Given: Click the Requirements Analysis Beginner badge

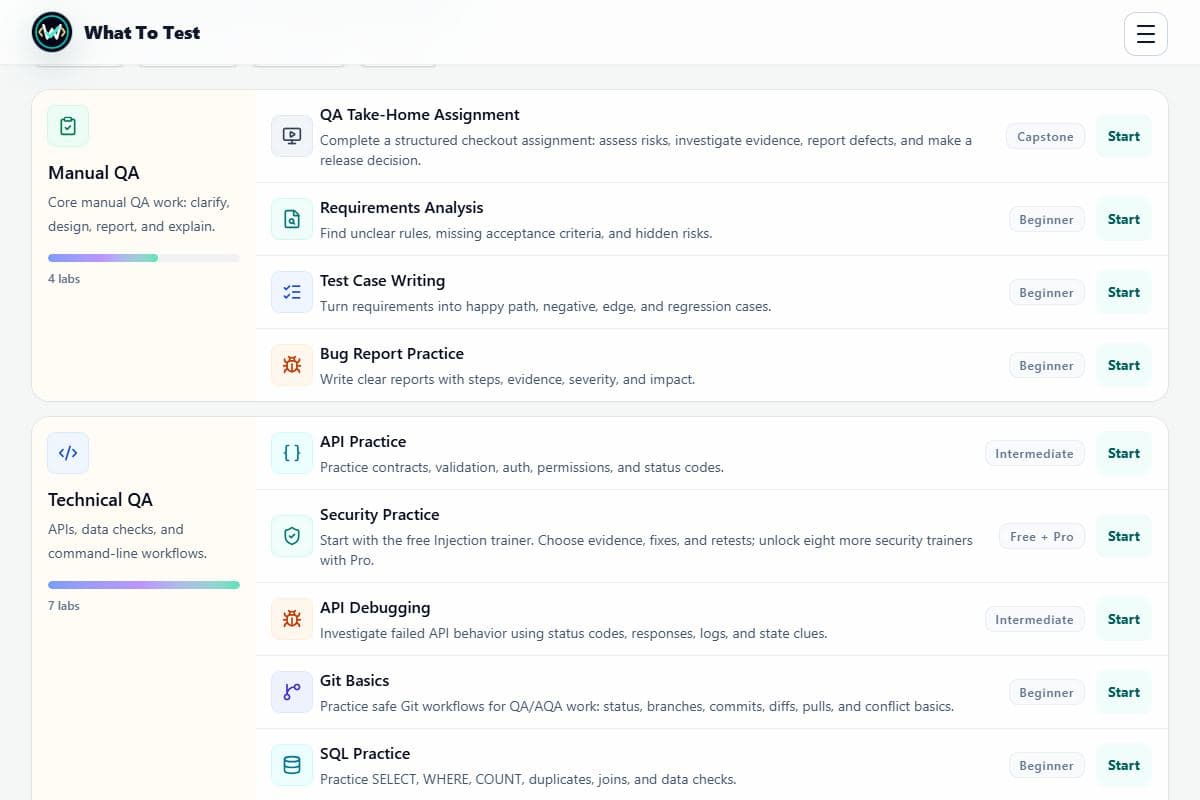Looking at the screenshot, I should 1046,220.
